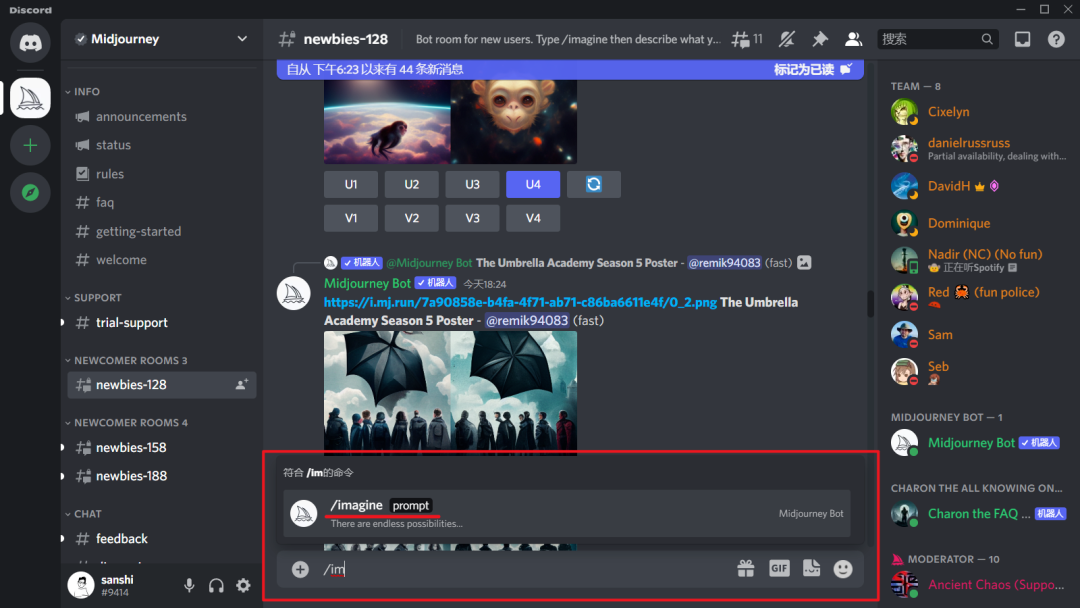Click the Add a Server plus icon
The height and width of the screenshot is (608, 1080).
coord(30,146)
